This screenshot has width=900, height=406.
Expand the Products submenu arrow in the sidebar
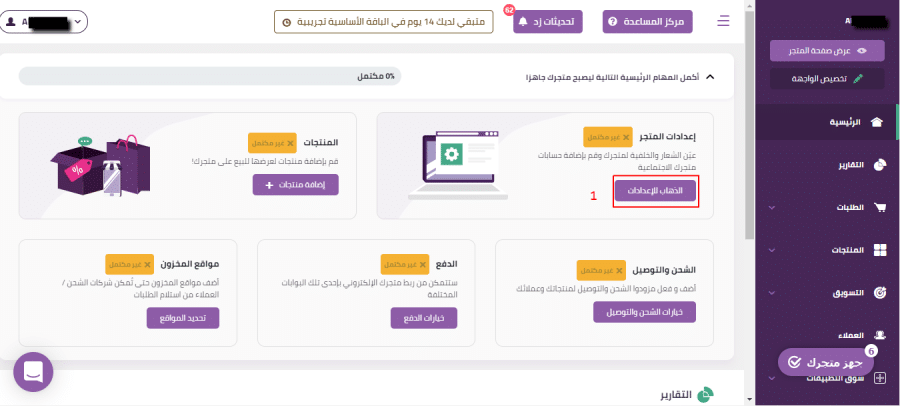point(771,250)
